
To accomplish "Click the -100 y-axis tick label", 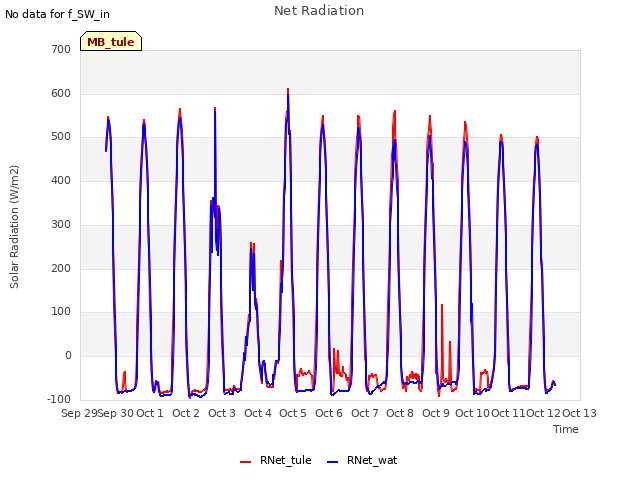I will pyautogui.click(x=59, y=399).
